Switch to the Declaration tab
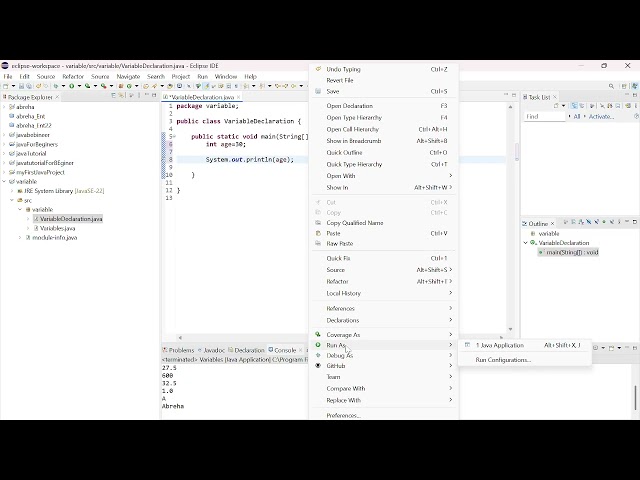The width and height of the screenshot is (640, 480). click(x=246, y=350)
